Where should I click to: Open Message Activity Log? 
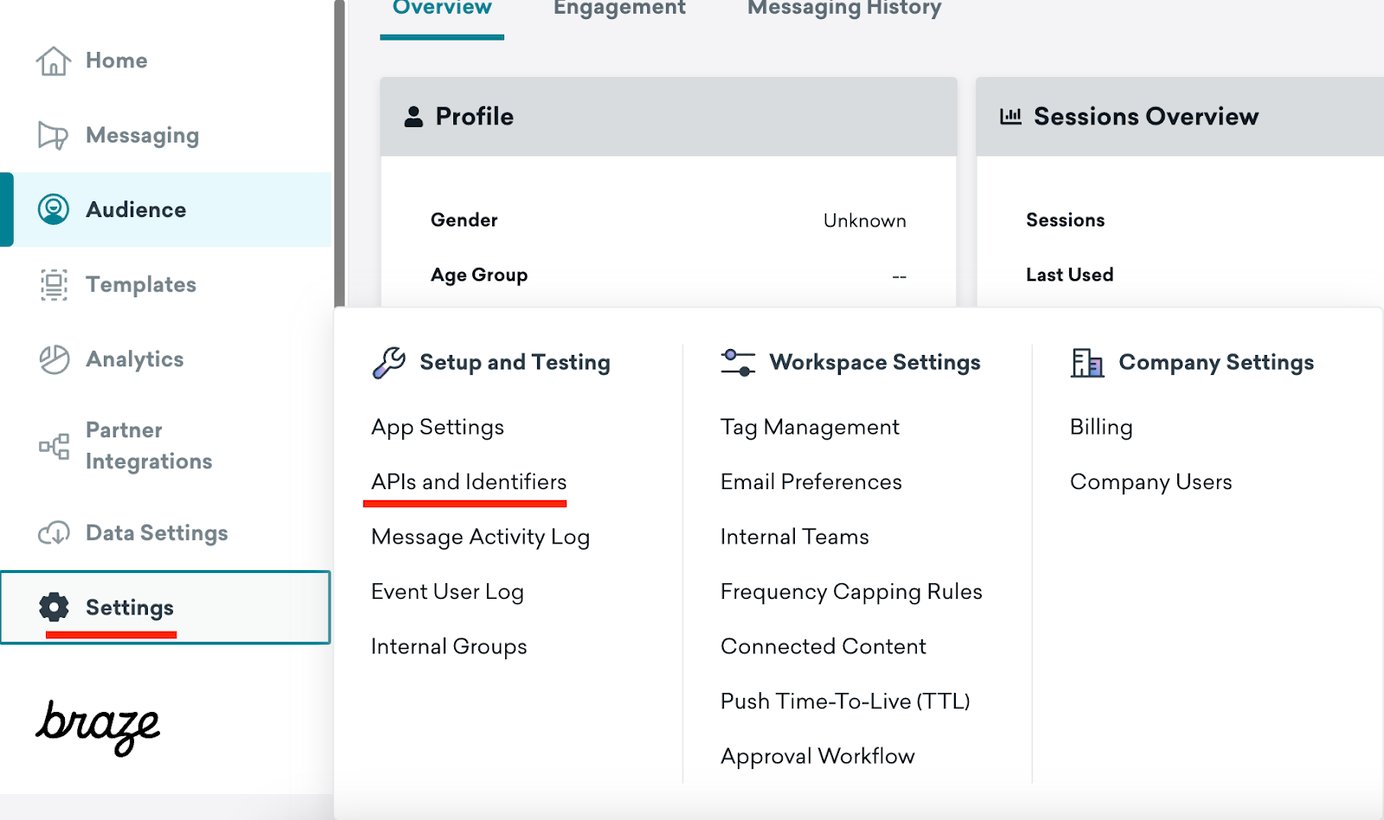pos(480,537)
